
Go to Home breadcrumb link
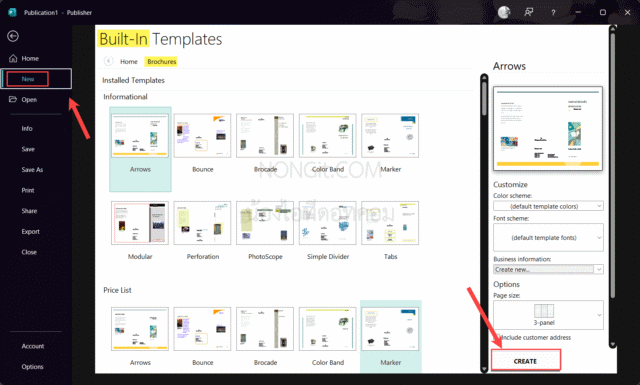click(x=129, y=62)
